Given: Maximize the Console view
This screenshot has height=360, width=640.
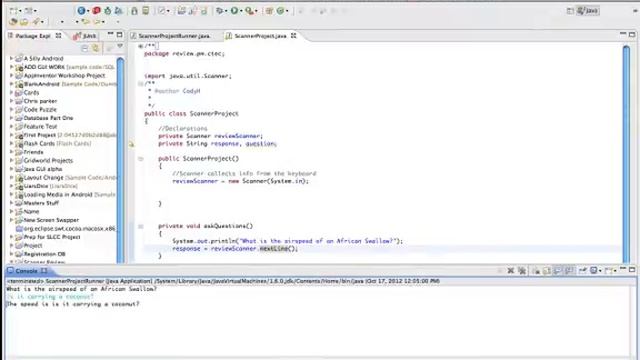Looking at the screenshot, I should coord(632,270).
